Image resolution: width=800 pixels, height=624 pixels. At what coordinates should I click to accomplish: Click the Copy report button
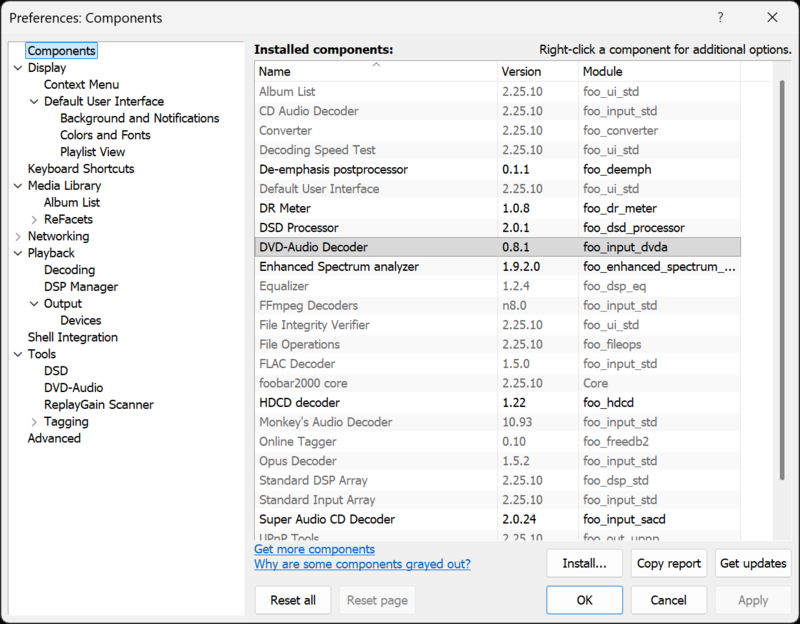tap(668, 563)
